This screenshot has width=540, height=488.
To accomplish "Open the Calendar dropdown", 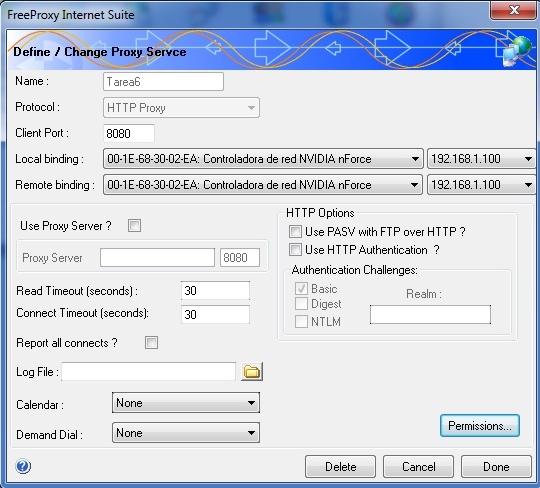I will coord(186,403).
